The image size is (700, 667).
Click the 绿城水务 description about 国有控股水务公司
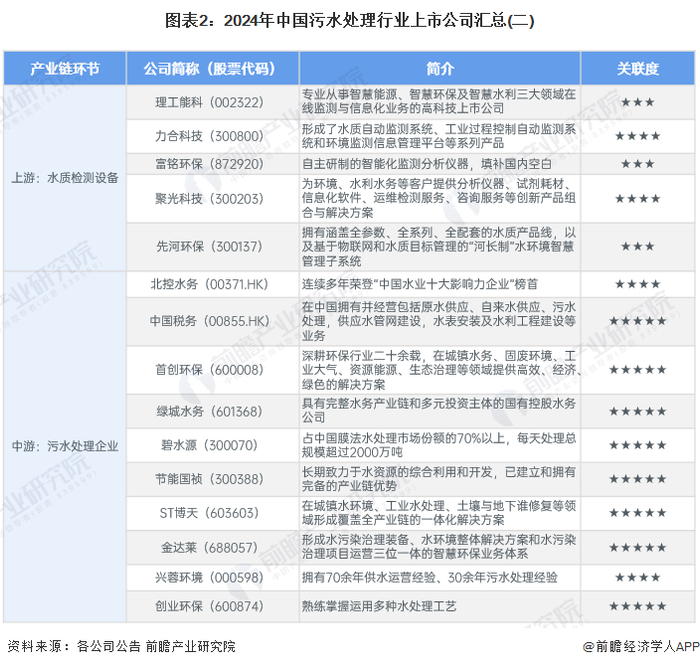click(x=439, y=411)
